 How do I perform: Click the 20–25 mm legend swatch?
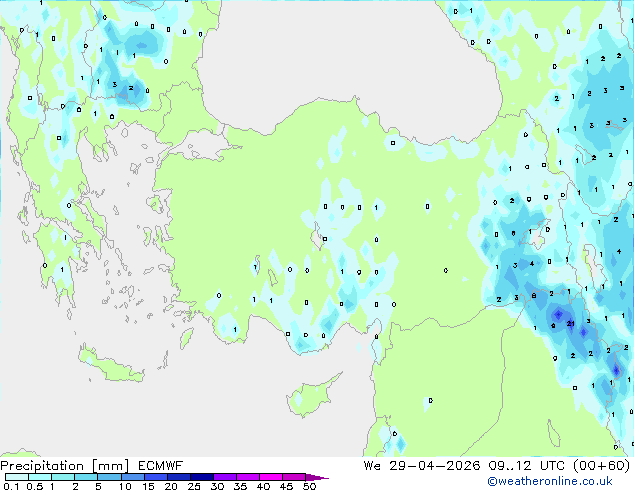pyautogui.click(x=178, y=477)
